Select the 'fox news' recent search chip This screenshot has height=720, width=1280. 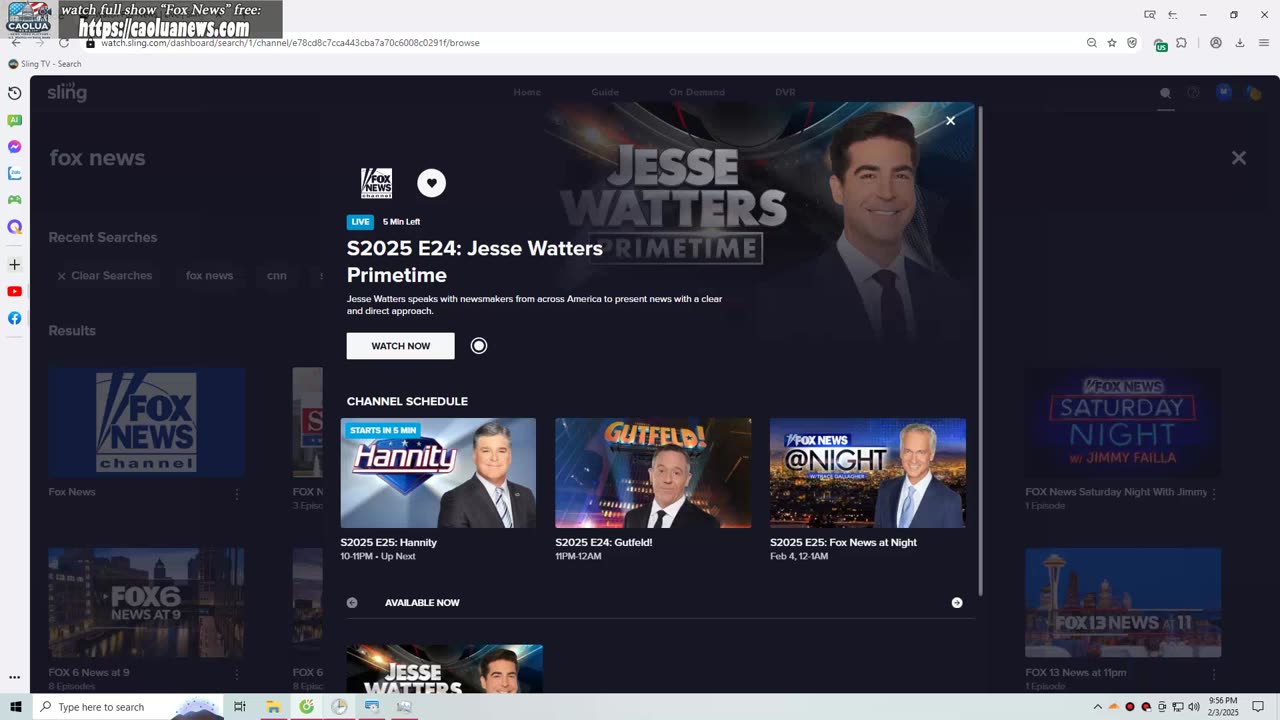coord(209,276)
